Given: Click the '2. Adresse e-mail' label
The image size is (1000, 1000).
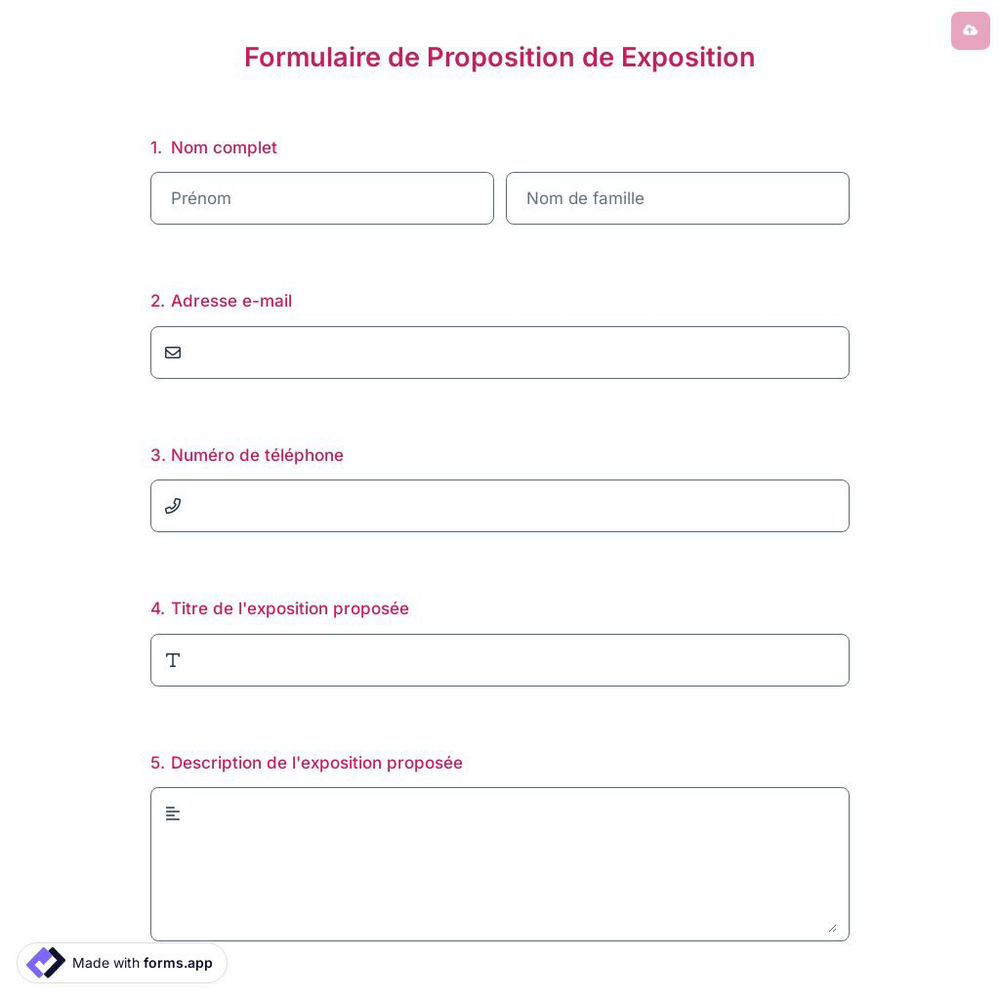Looking at the screenshot, I should click(221, 300).
